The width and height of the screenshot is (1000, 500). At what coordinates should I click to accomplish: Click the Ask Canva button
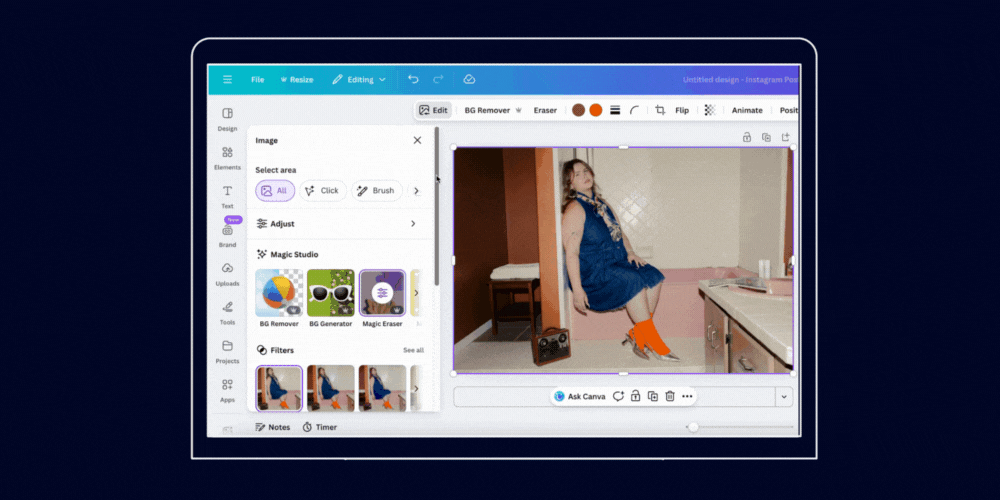[x=580, y=396]
